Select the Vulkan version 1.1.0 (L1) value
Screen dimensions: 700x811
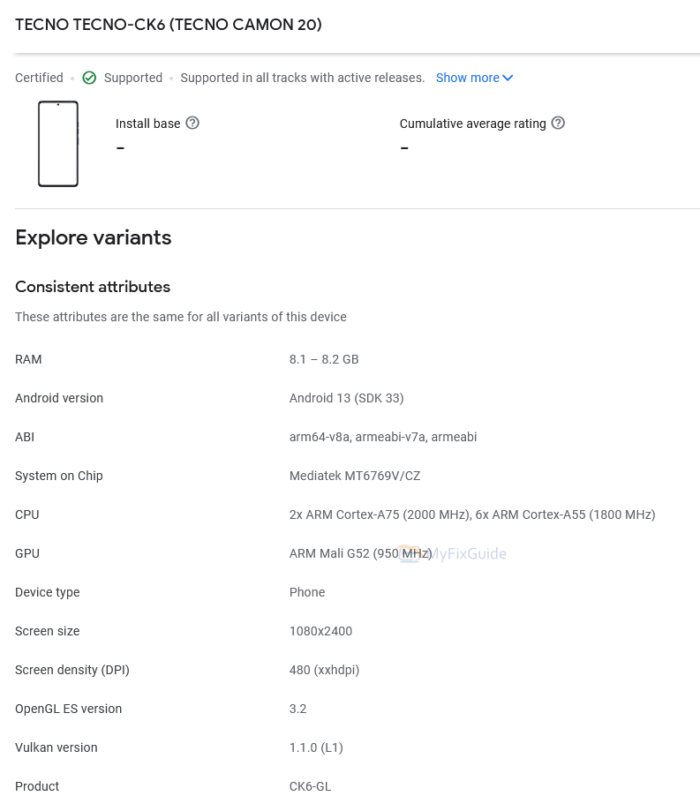click(x=316, y=747)
